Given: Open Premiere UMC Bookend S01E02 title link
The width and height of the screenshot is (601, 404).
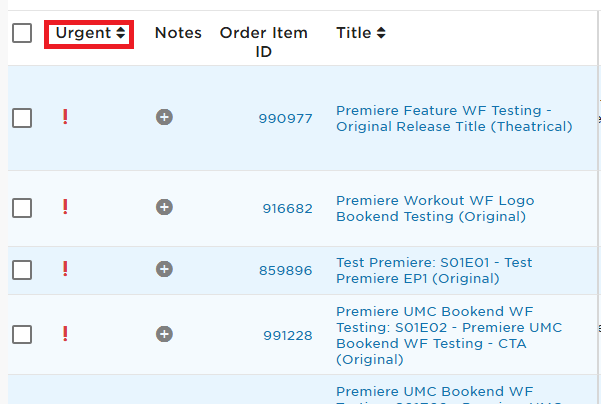Looking at the screenshot, I should coord(449,335).
